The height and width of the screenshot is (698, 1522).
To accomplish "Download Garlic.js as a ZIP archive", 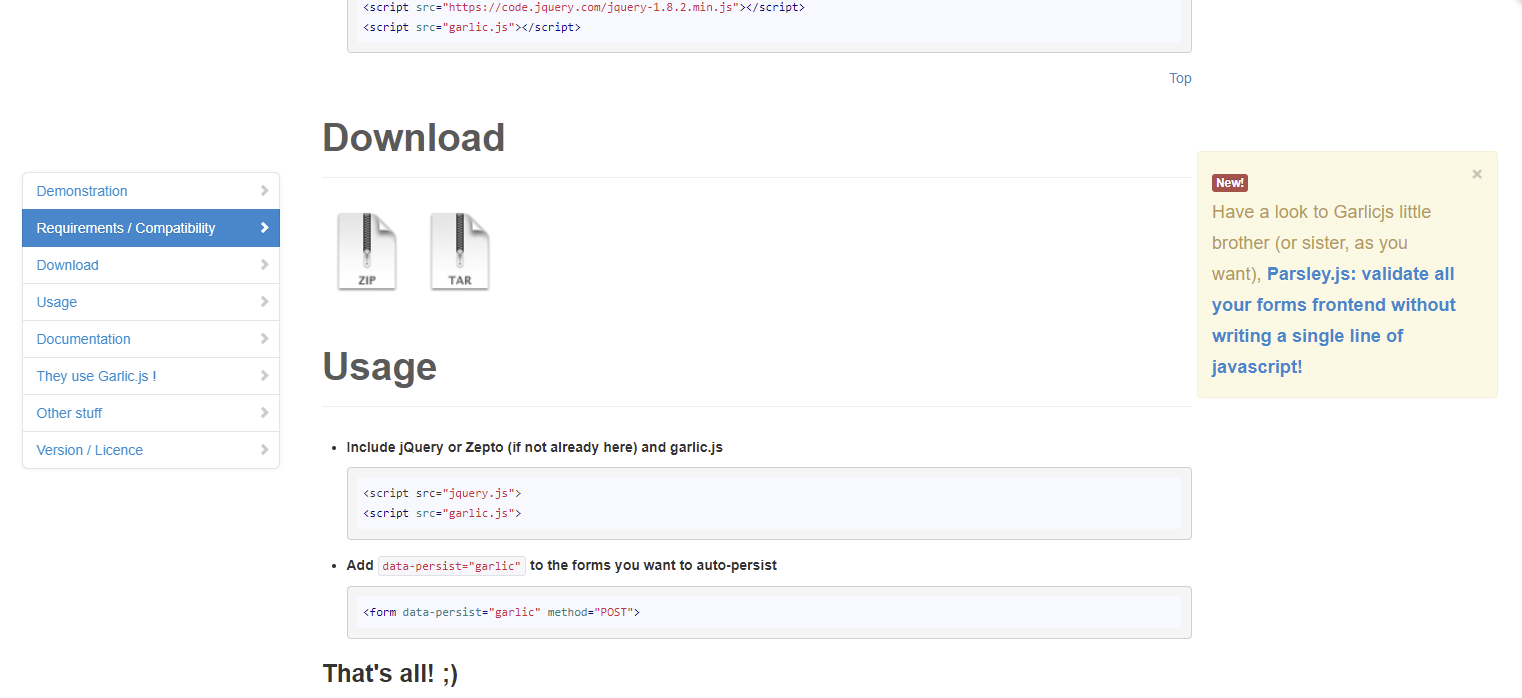I will click(x=366, y=250).
